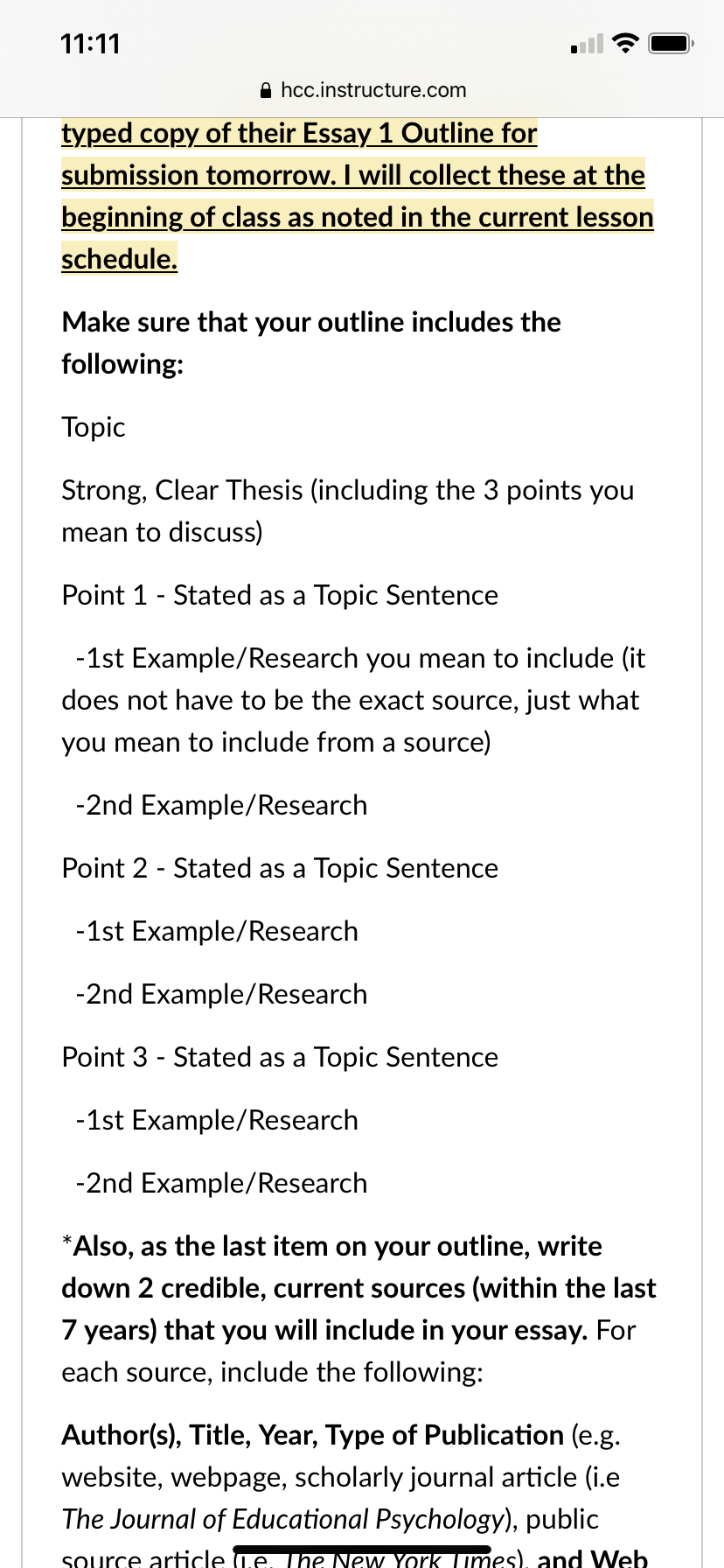Tap the lock icon beside the URL
This screenshot has width=724, height=1568.
266,90
